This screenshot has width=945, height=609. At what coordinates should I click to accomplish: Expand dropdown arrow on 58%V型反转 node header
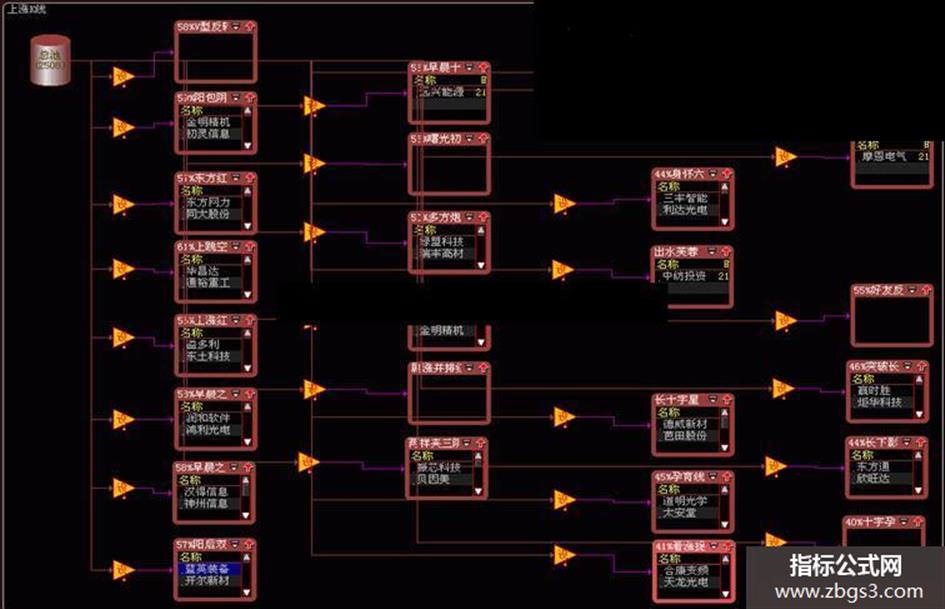click(236, 27)
